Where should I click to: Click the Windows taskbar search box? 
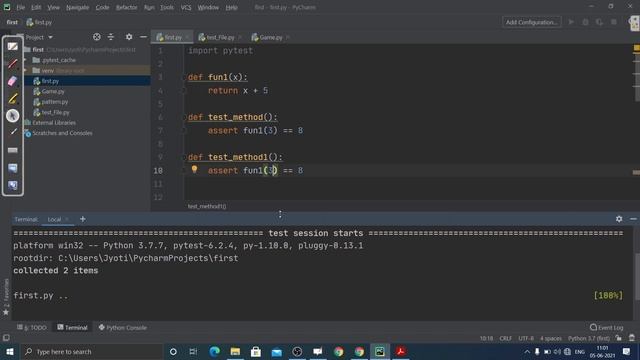click(x=92, y=351)
